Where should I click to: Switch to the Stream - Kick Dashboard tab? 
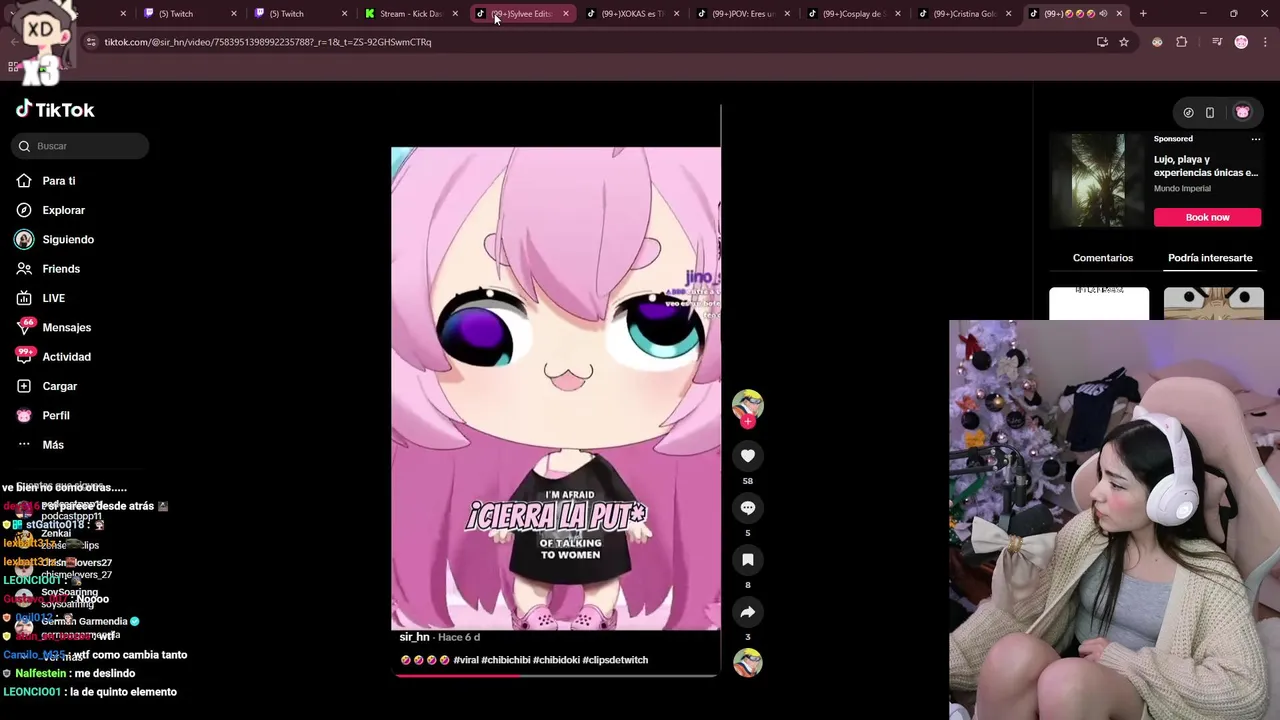[411, 14]
